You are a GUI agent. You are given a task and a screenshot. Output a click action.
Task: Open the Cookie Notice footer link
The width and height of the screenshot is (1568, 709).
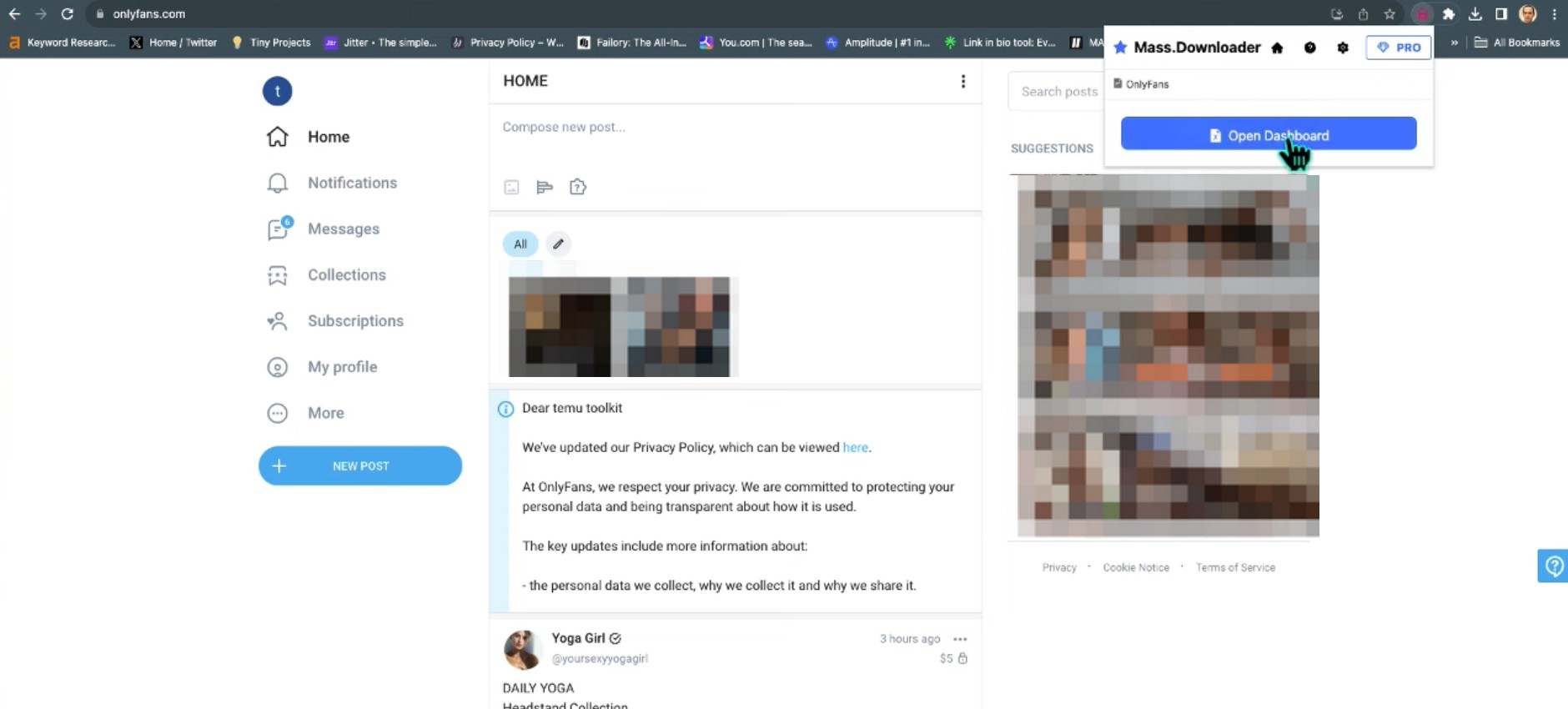point(1136,567)
